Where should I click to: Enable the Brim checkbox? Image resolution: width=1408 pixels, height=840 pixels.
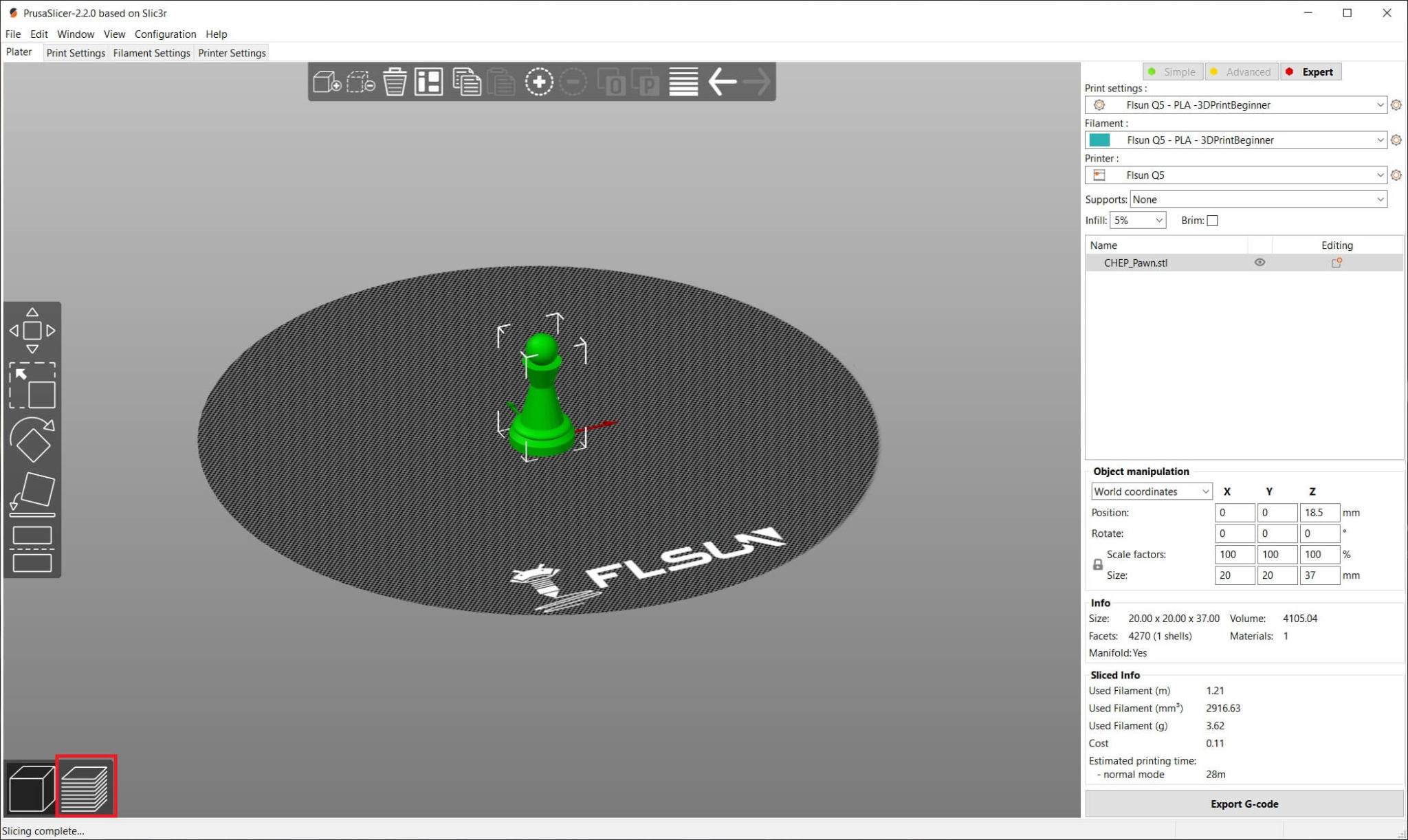click(x=1212, y=220)
